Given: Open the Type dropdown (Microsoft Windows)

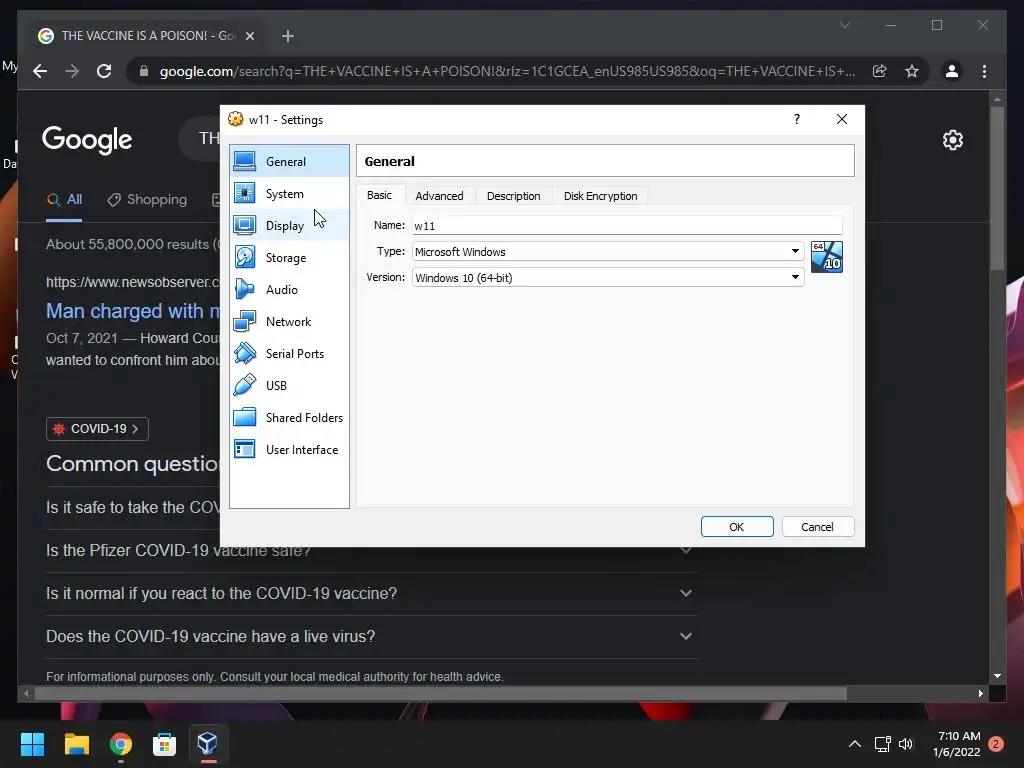Looking at the screenshot, I should pyautogui.click(x=608, y=251).
